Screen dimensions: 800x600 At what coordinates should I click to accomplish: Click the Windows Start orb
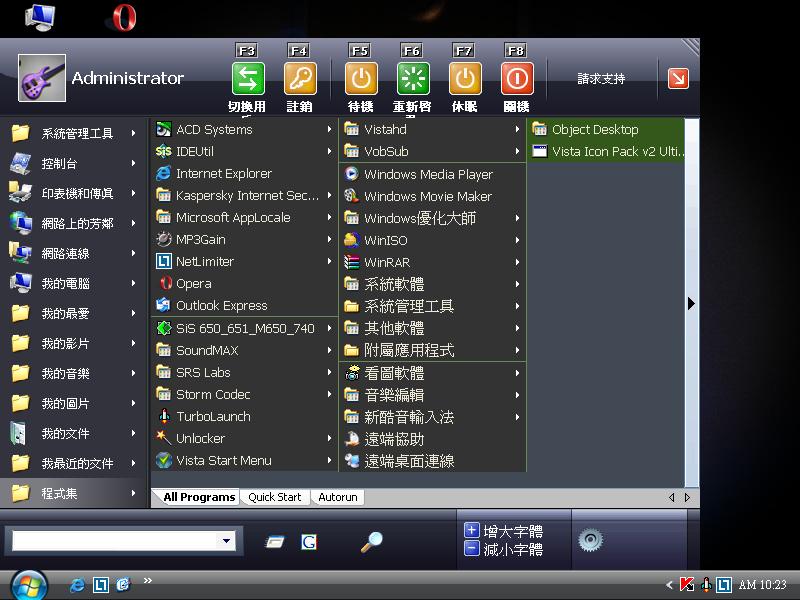[29, 585]
